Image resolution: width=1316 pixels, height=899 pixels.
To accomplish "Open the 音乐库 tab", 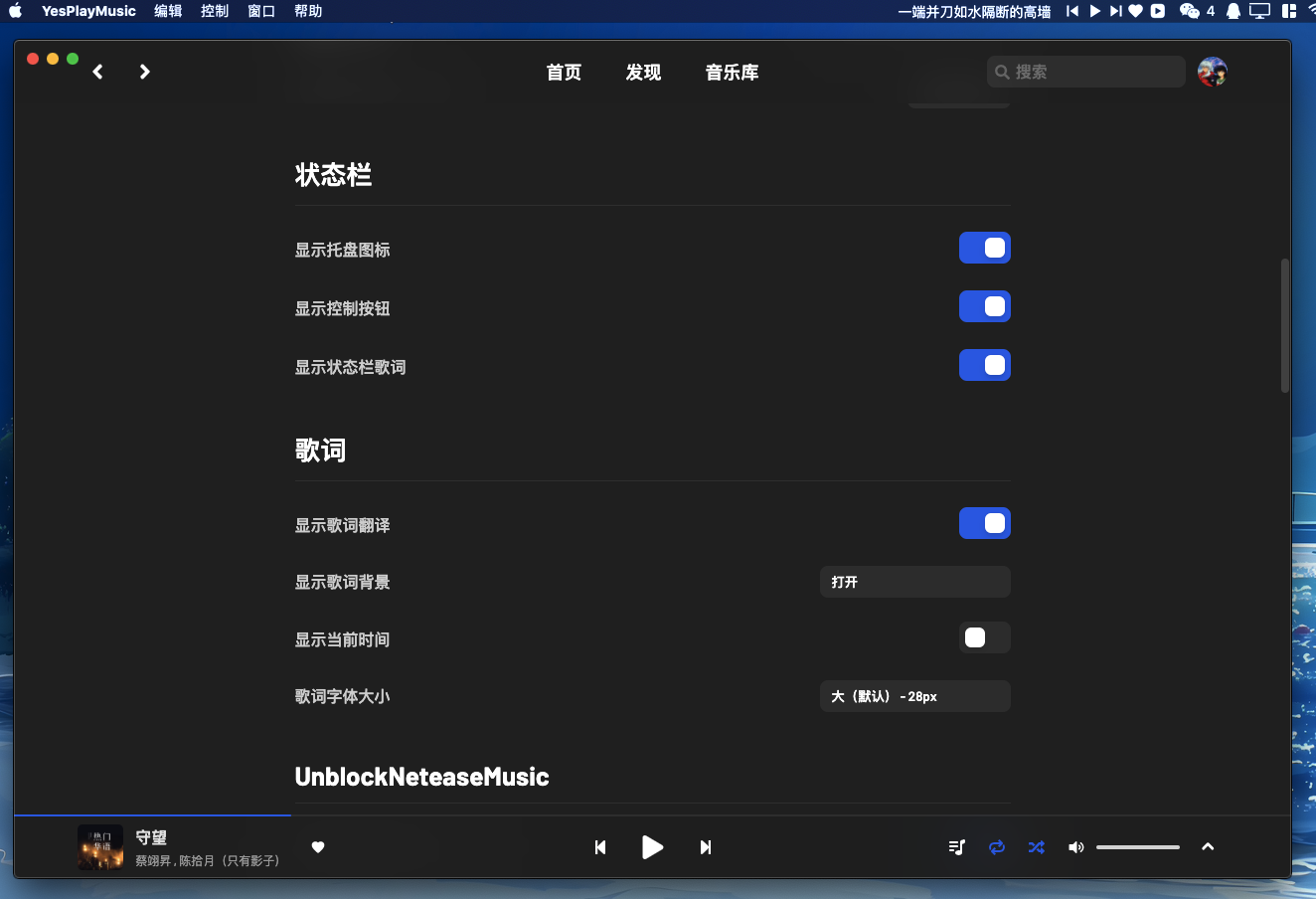I will click(732, 72).
